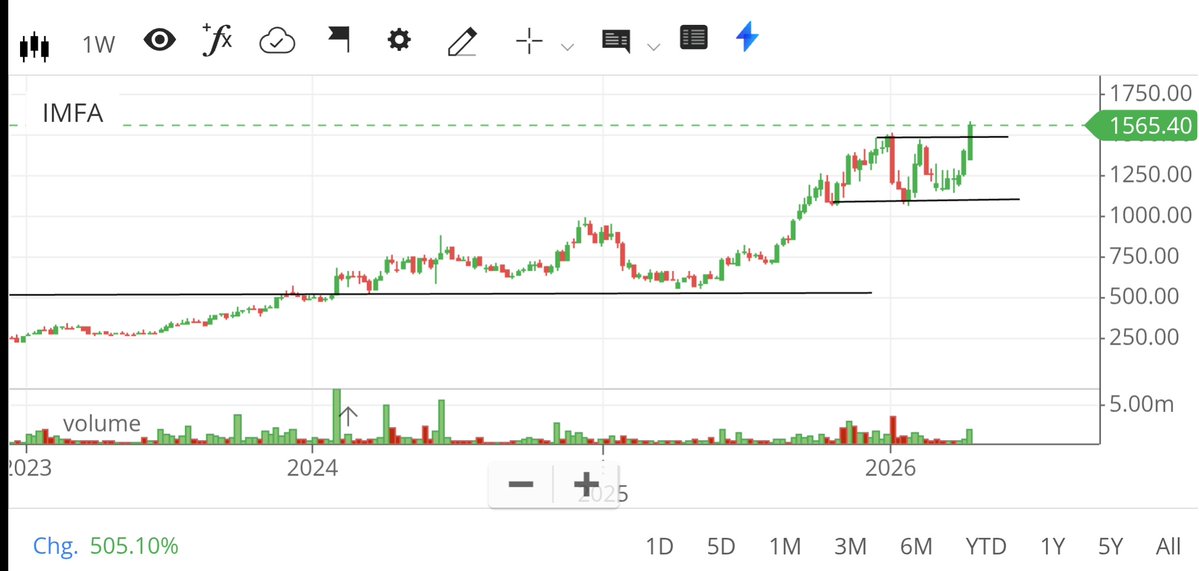Viewport: 1199px width, 571px height.
Task: Open the candlestick chart type selector
Action: click(34, 46)
